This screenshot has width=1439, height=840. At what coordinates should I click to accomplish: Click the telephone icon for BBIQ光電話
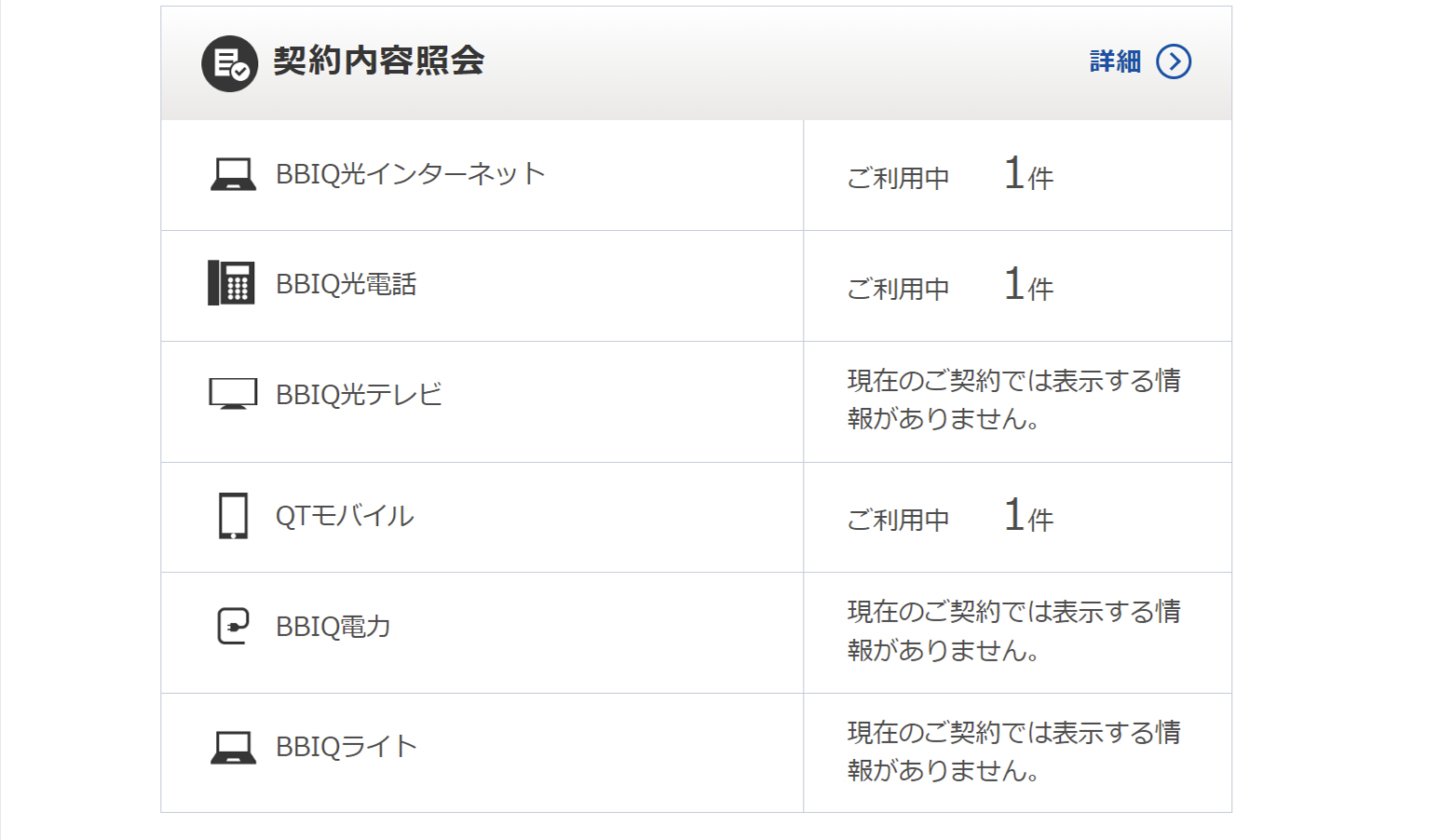point(231,283)
